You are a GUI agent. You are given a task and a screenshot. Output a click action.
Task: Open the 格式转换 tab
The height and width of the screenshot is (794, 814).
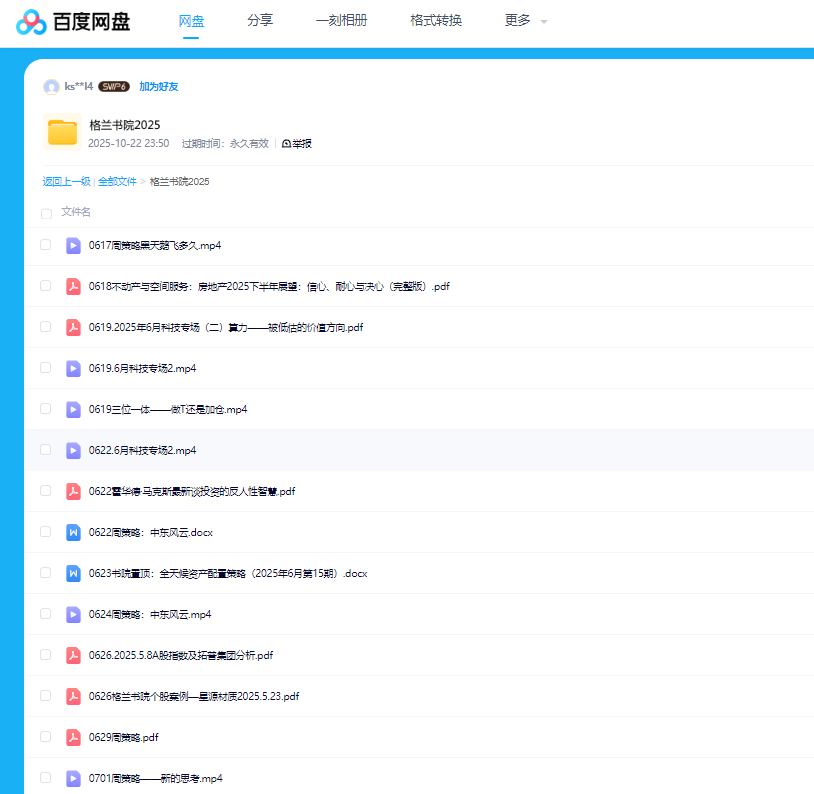click(x=435, y=20)
